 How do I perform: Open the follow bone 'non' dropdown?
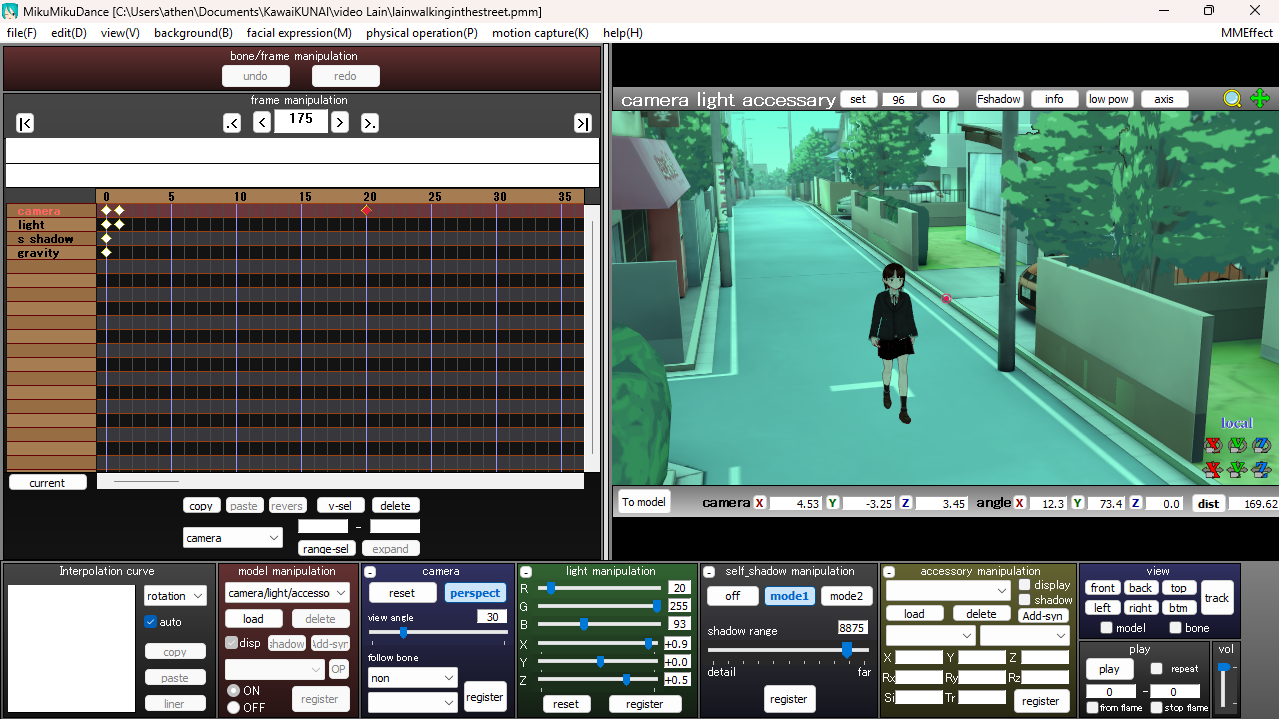click(x=412, y=678)
